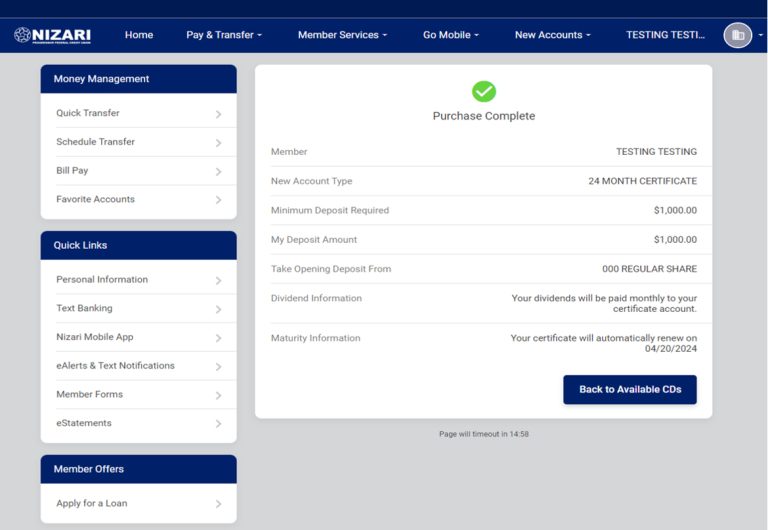The height and width of the screenshot is (530, 768).
Task: Open the Member Services dropdown
Action: tap(343, 35)
